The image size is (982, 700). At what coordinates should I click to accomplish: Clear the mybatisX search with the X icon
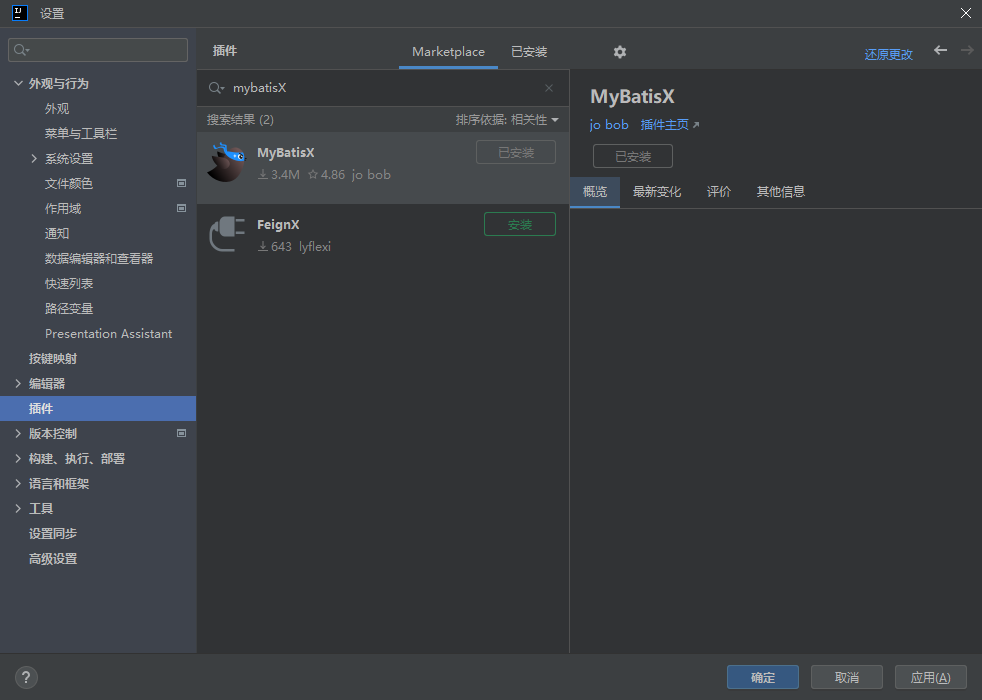pyautogui.click(x=549, y=88)
